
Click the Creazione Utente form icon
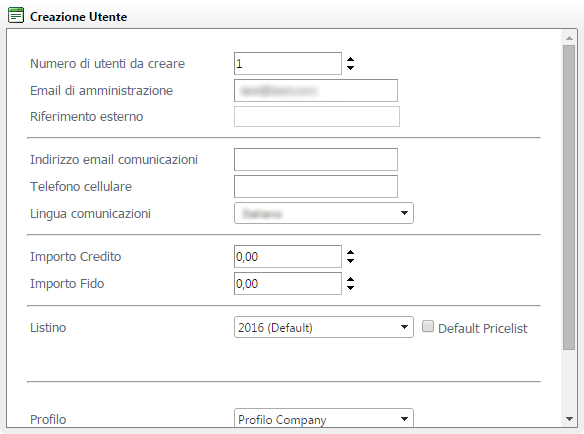click(16, 16)
